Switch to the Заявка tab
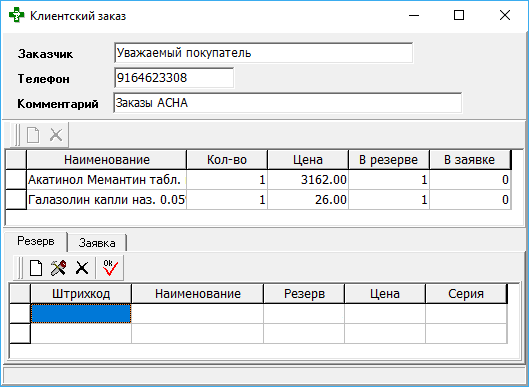The image size is (529, 387). (x=97, y=243)
